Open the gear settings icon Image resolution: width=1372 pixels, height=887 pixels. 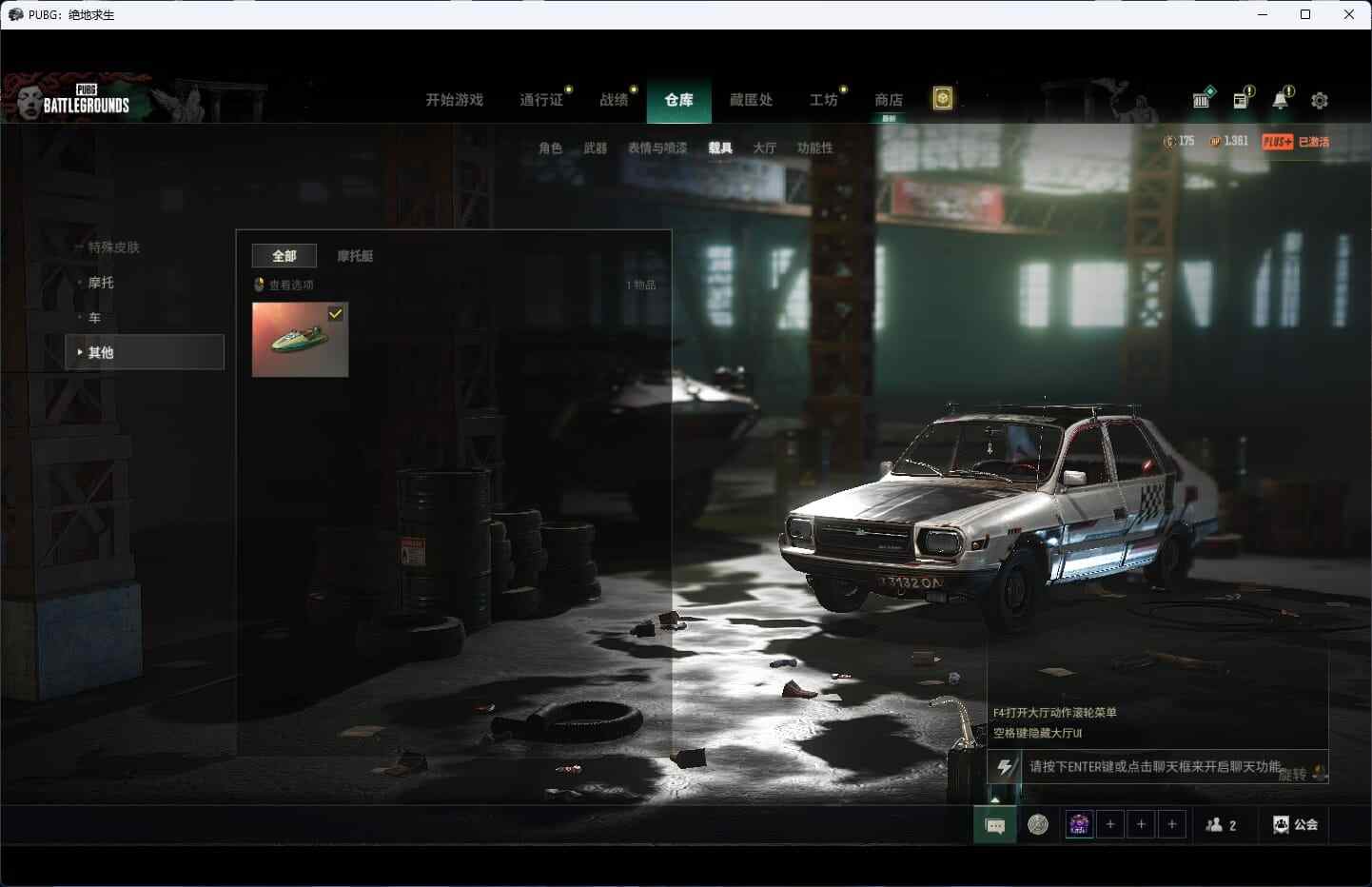1320,100
